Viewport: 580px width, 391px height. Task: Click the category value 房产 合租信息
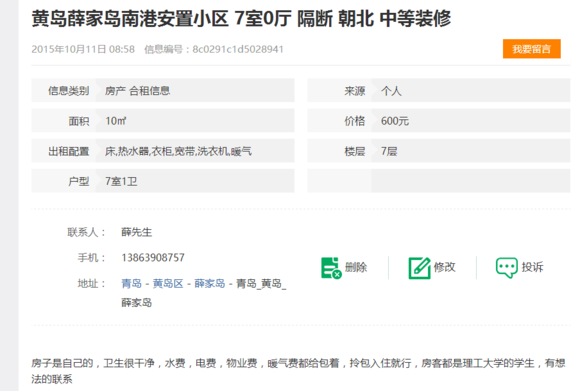click(137, 91)
